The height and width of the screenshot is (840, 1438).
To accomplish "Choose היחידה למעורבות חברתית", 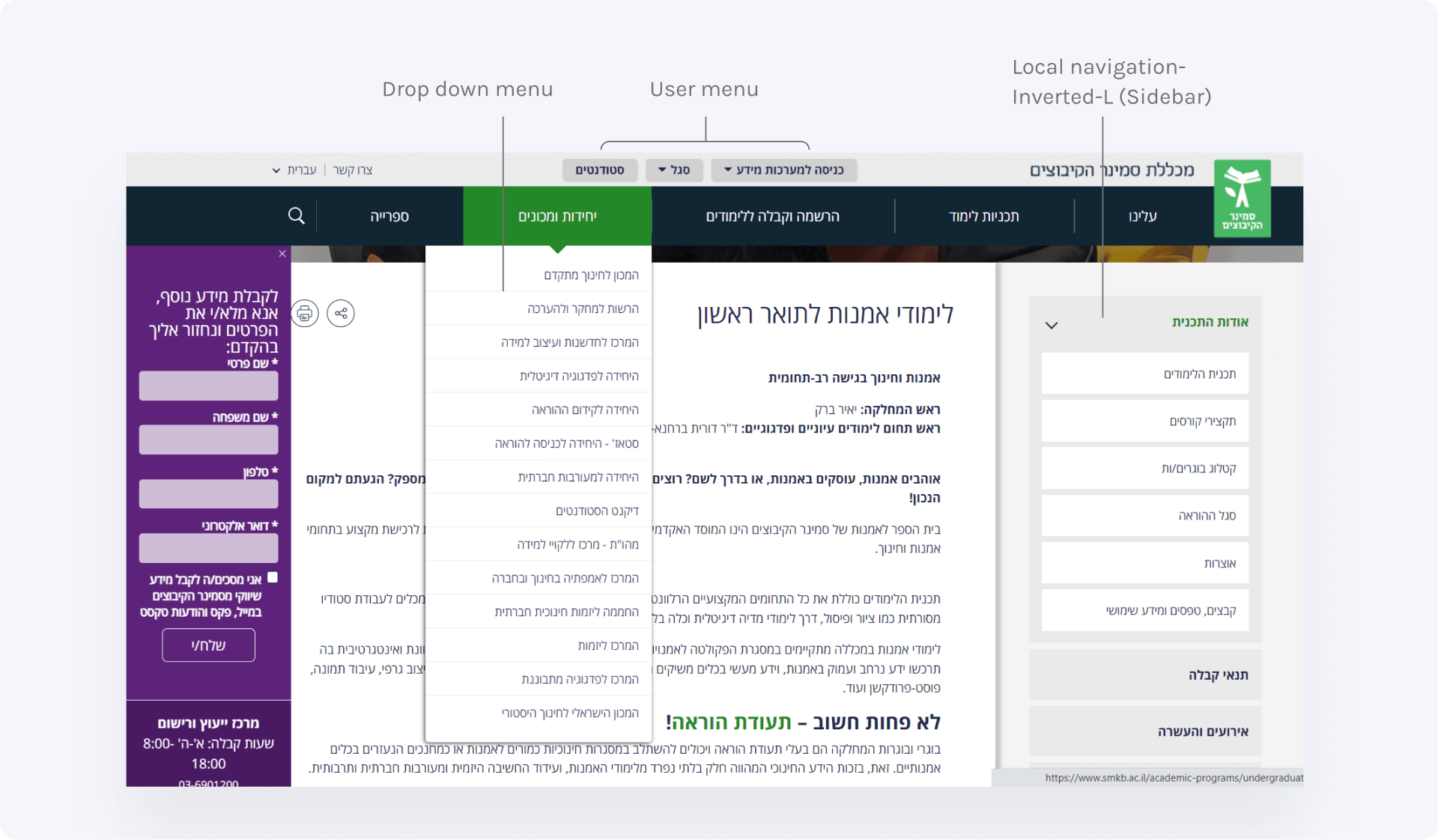I will coord(539,477).
